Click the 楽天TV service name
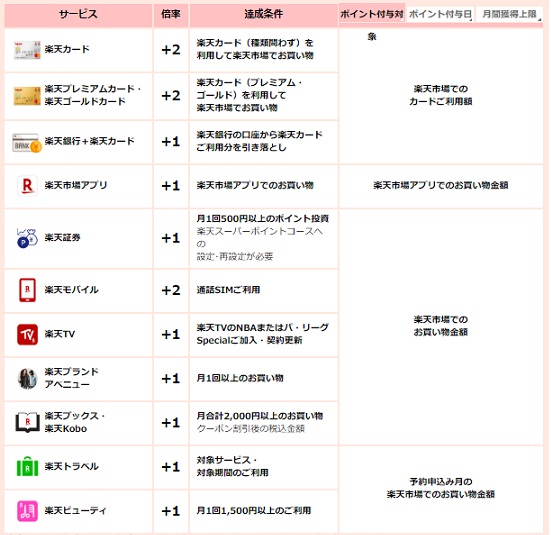This screenshot has height=535, width=551. pos(60,334)
